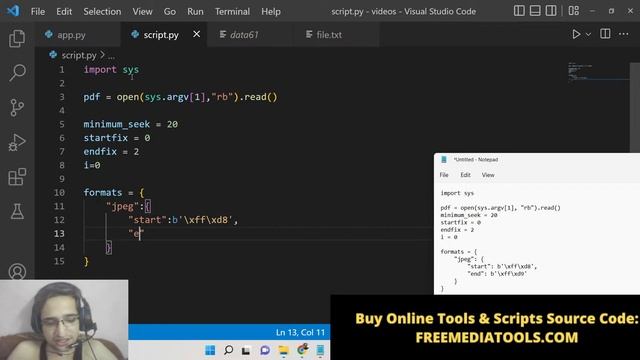Restore down the VS Code window
The height and width of the screenshot is (360, 640).
click(x=611, y=11)
